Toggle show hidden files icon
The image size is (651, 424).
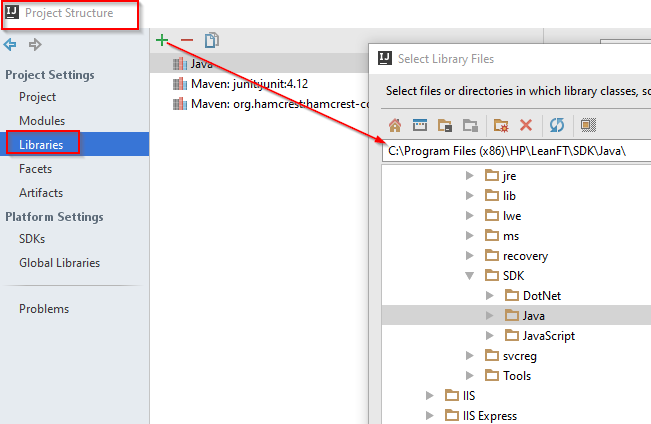[x=588, y=125]
